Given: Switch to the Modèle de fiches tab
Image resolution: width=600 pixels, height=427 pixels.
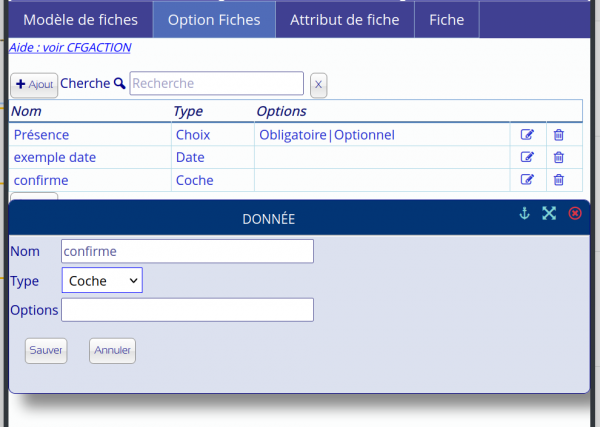Looking at the screenshot, I should [80, 20].
